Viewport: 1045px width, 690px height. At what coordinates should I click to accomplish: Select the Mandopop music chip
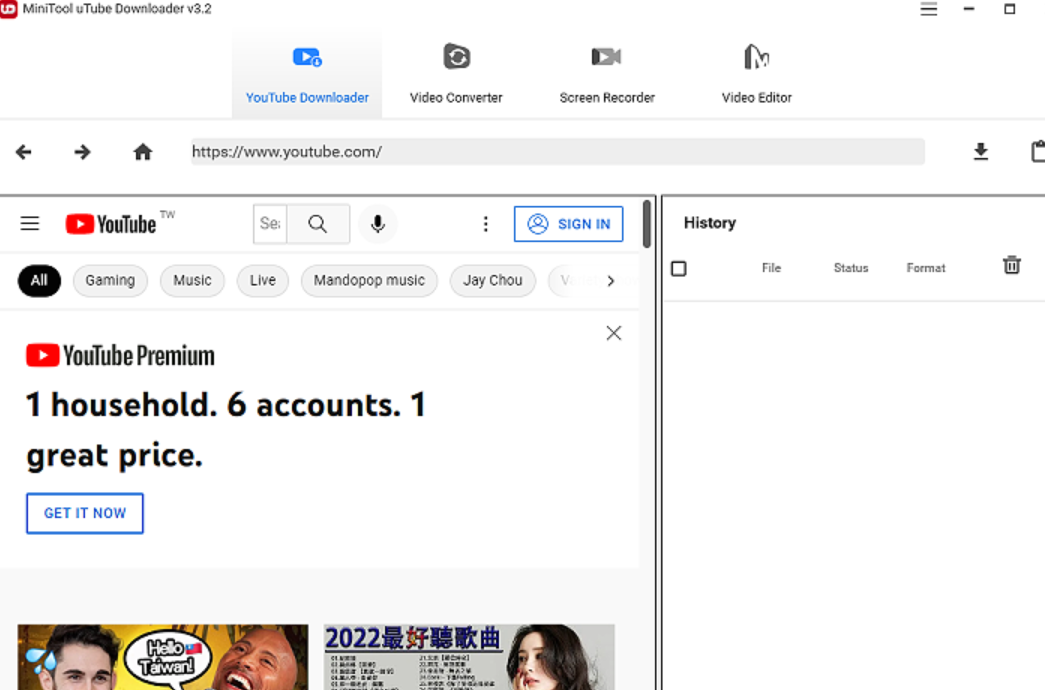369,281
